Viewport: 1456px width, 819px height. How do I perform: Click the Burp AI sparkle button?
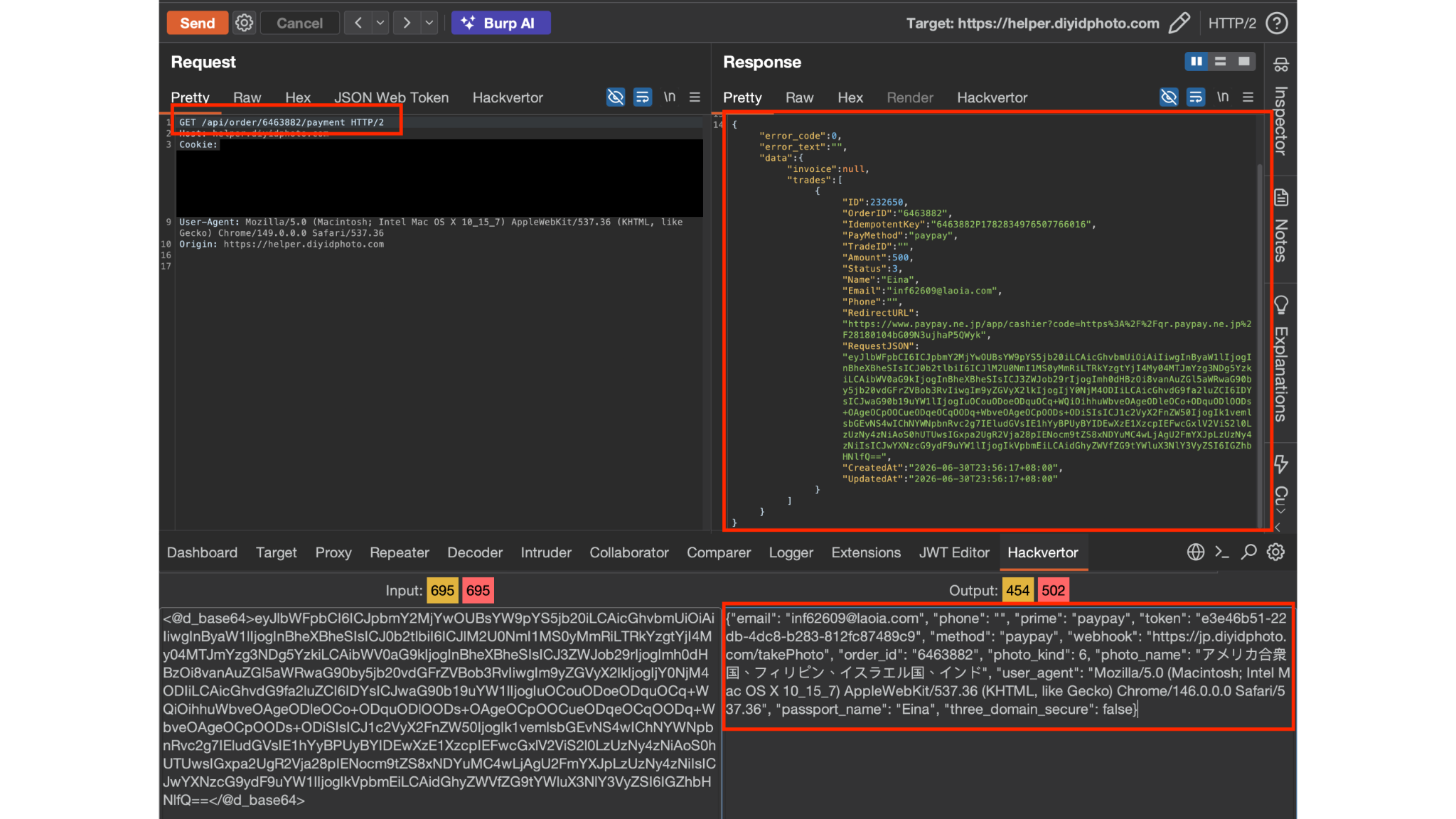coord(500,23)
